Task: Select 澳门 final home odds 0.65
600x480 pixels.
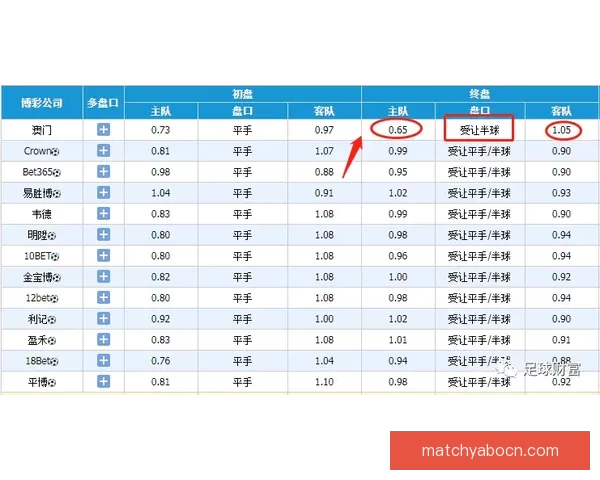Action: 398,130
